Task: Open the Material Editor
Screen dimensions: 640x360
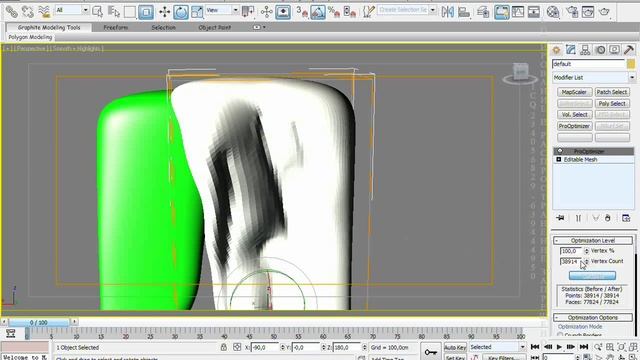Action: tap(553, 11)
